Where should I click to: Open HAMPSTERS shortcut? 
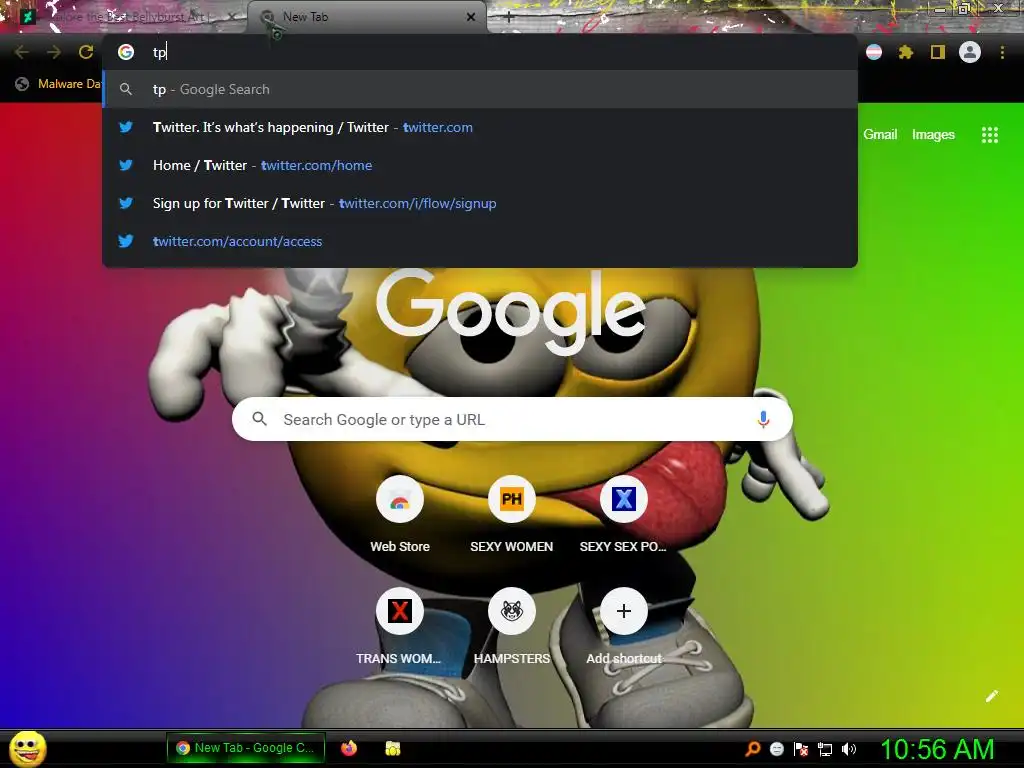point(511,628)
